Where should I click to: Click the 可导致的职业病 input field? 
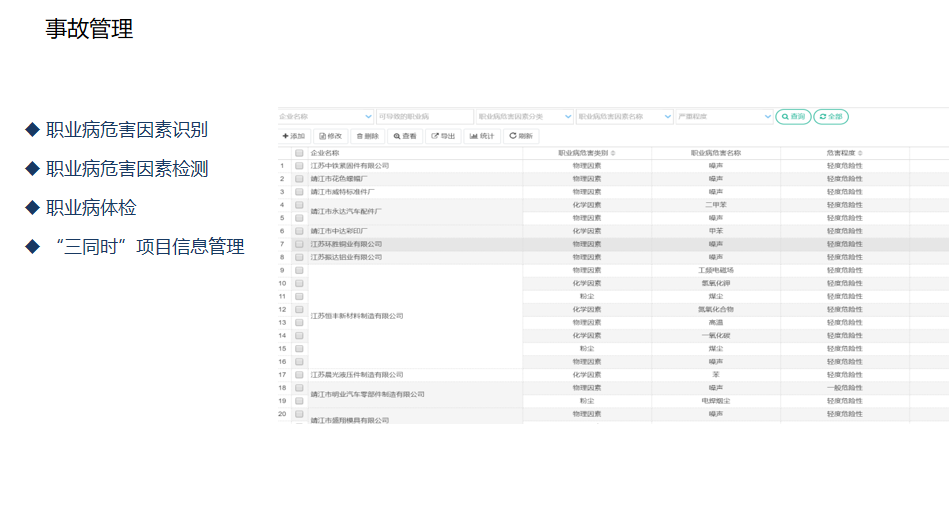[x=425, y=117]
